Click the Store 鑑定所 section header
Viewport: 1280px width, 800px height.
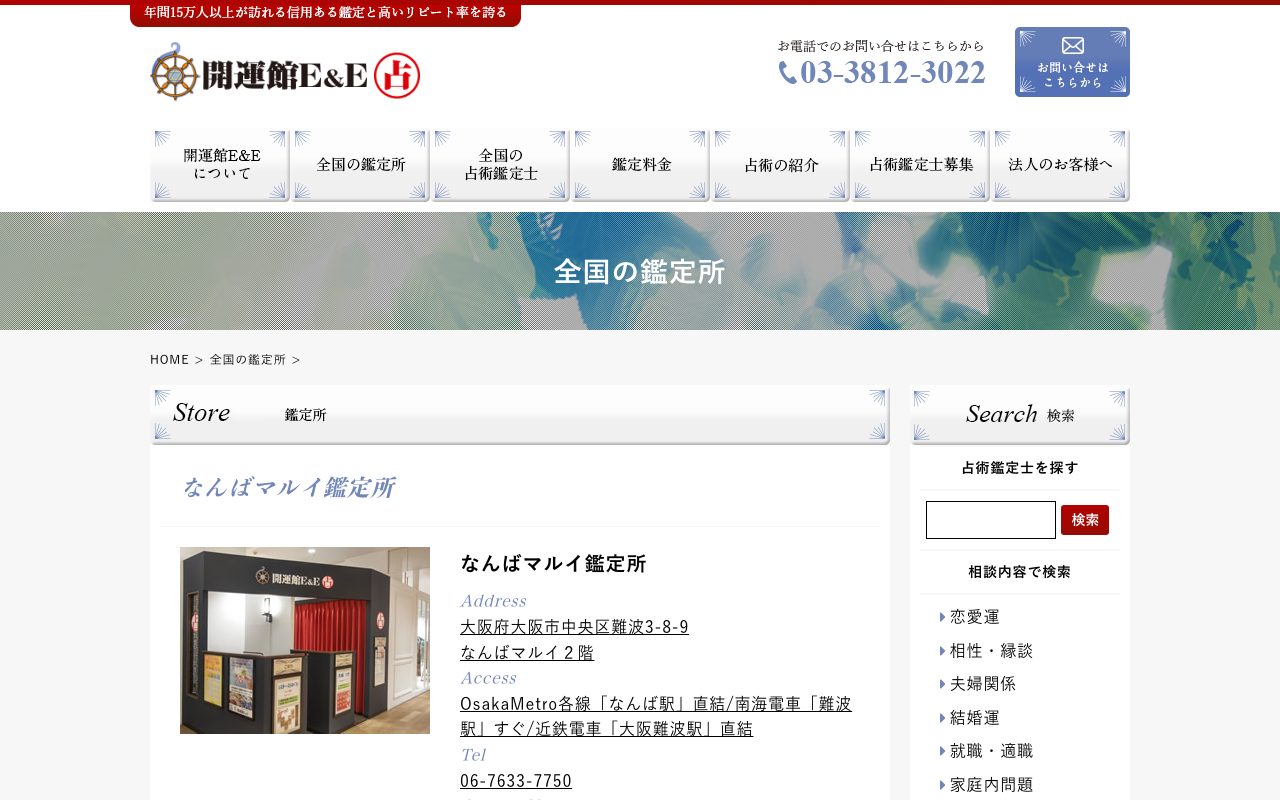[x=520, y=415]
